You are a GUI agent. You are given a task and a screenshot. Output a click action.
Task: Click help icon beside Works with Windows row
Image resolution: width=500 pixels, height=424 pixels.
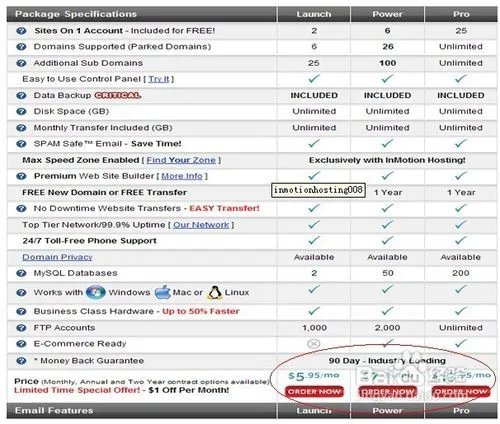21,293
